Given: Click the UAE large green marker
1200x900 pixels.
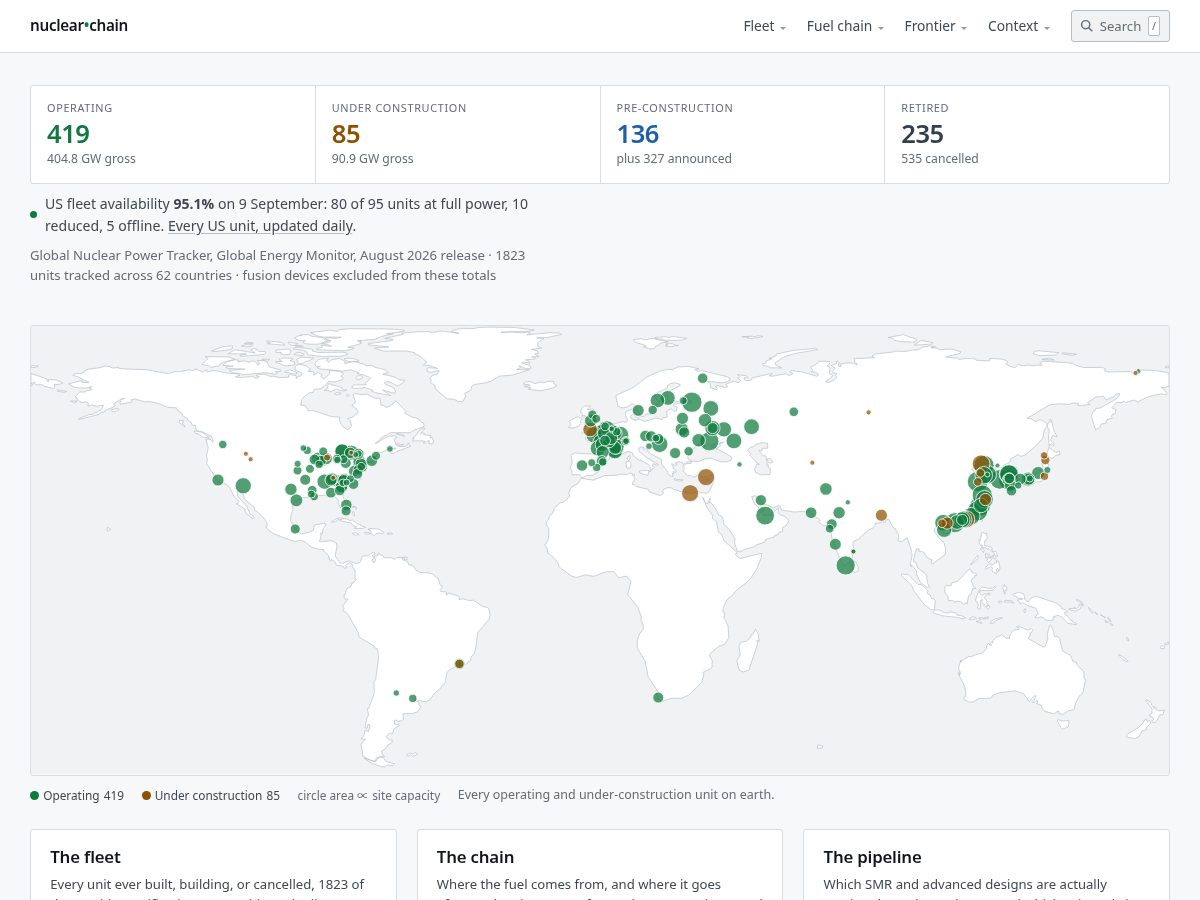Looking at the screenshot, I should (765, 515).
